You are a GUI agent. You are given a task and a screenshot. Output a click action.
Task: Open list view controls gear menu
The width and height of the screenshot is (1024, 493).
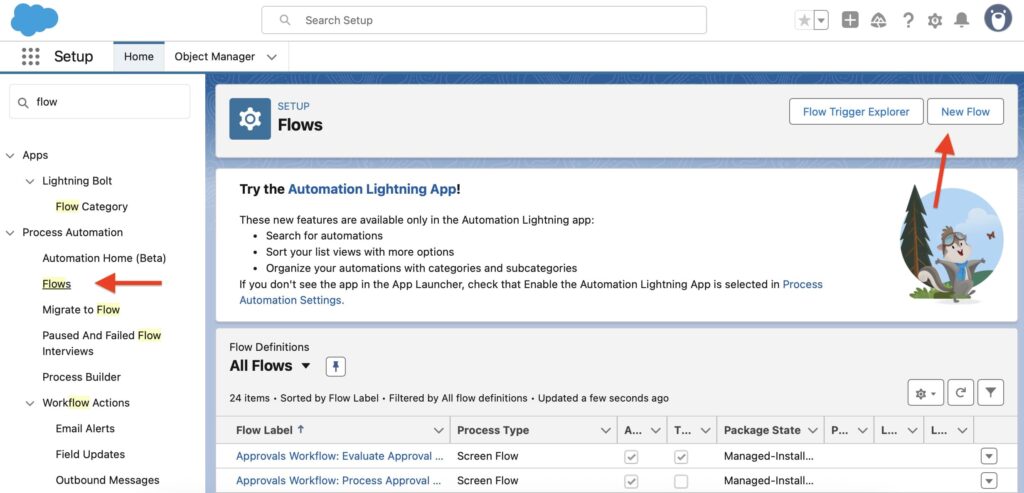(925, 393)
